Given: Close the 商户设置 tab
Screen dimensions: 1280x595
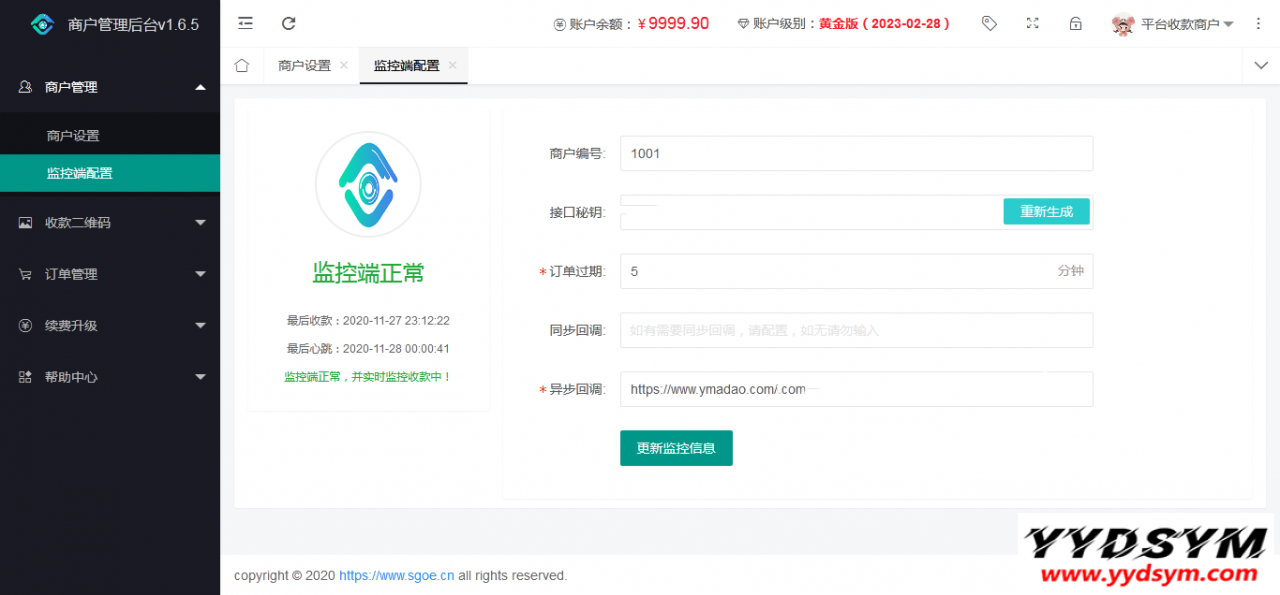Looking at the screenshot, I should pos(343,65).
